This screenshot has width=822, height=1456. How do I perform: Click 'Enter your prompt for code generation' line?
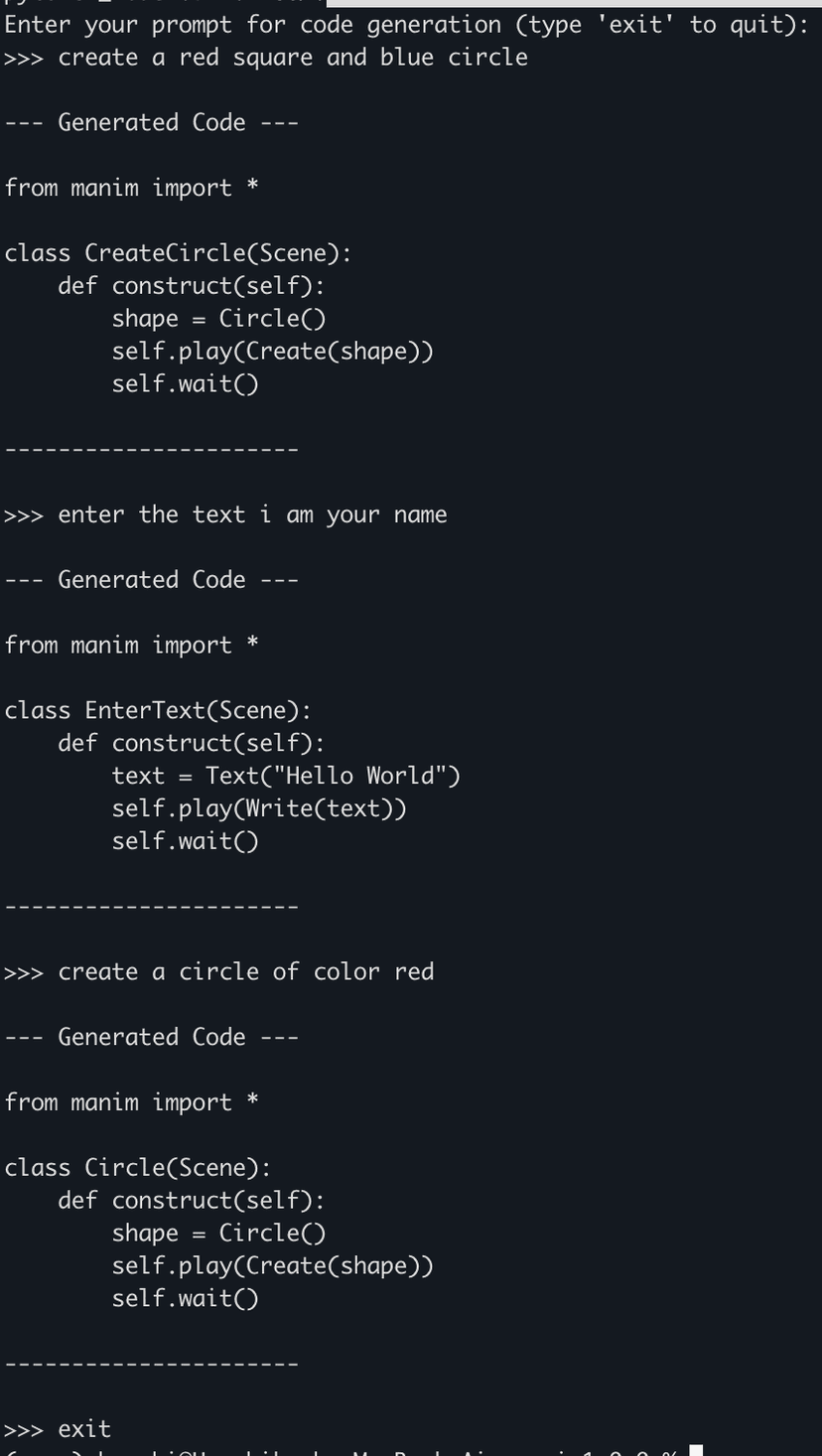pyautogui.click(x=407, y=25)
